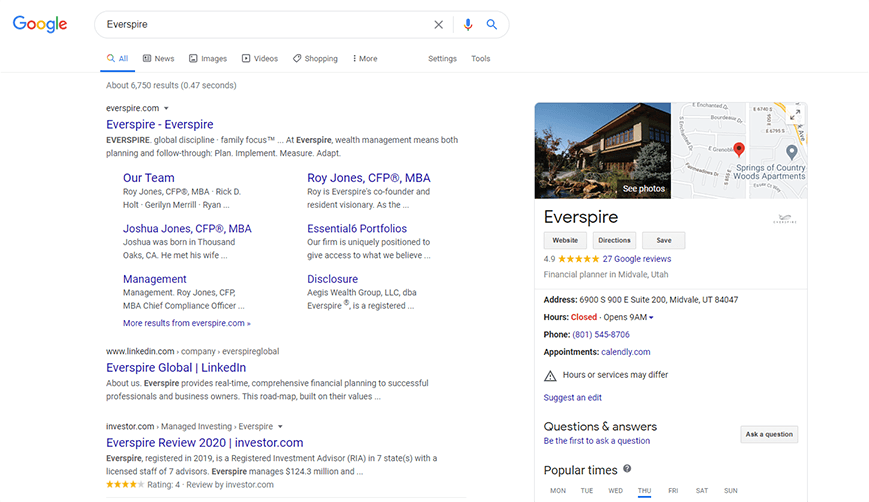Screen dimensions: 869x502
Task: Switch to the News tab
Action: pos(159,59)
